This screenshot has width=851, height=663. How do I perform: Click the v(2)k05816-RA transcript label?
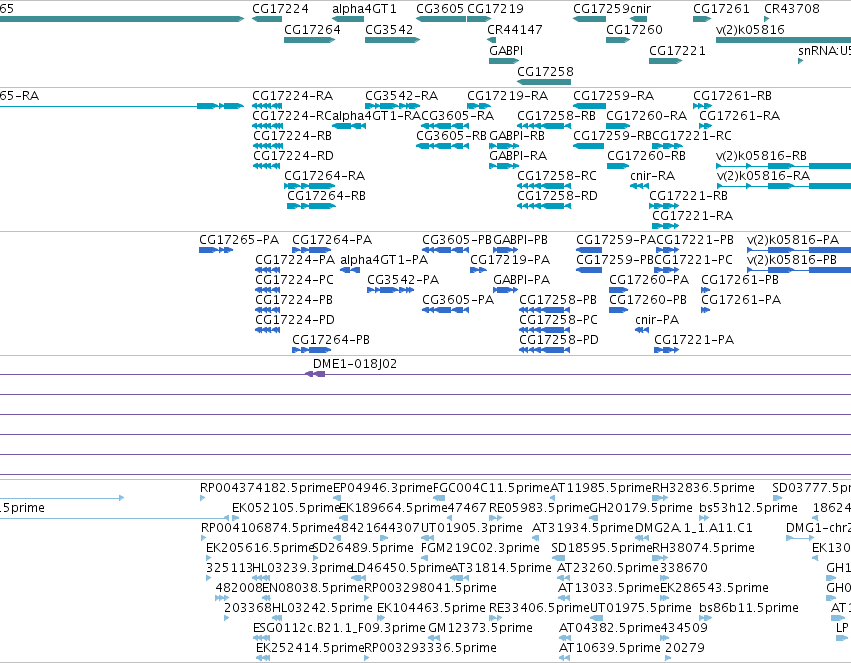(x=763, y=176)
